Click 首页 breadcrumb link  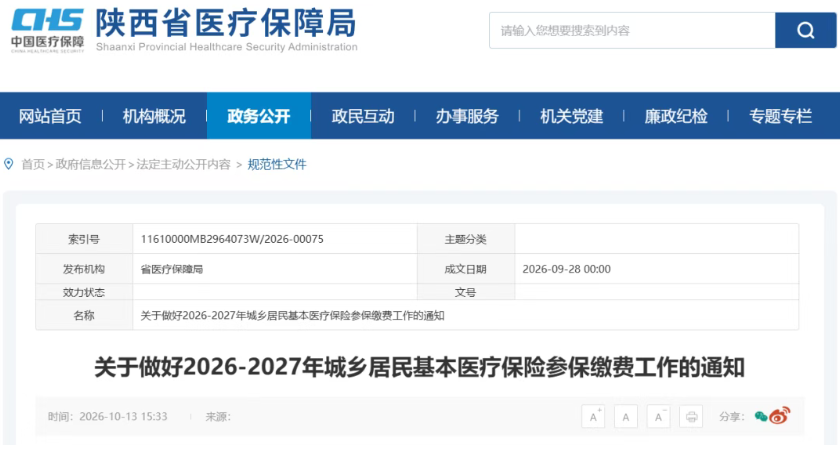click(x=33, y=164)
